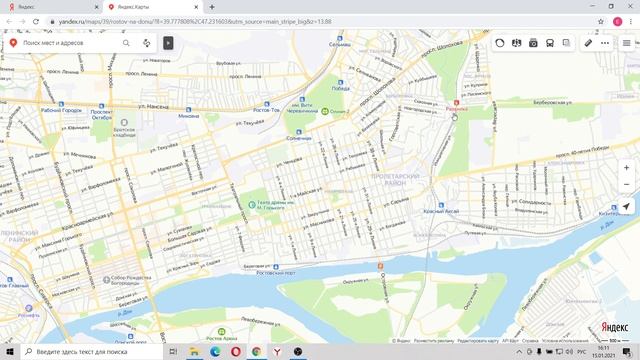This screenshot has height=360, width=640.
Task: Toggle the traffic layer circle icon
Action: click(x=500, y=43)
